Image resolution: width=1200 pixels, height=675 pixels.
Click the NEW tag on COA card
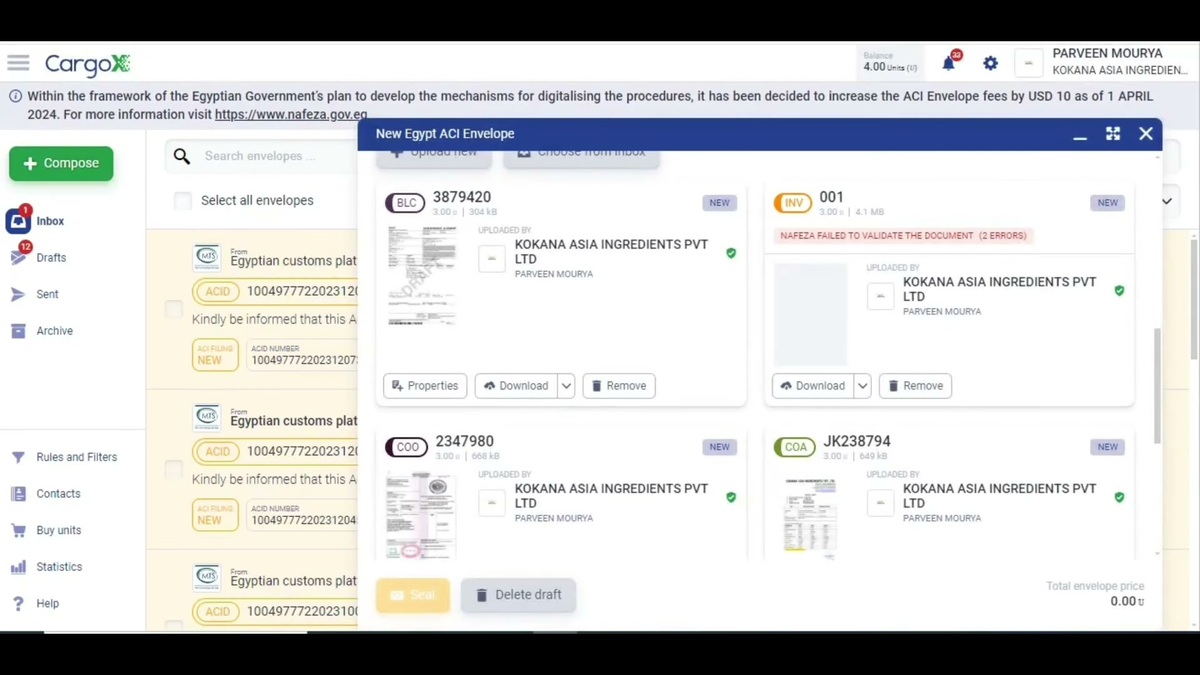[1107, 447]
